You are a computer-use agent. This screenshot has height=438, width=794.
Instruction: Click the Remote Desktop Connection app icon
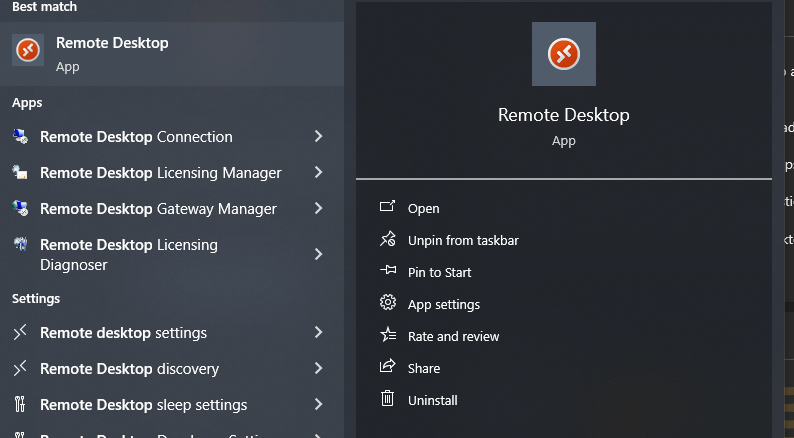click(20, 137)
